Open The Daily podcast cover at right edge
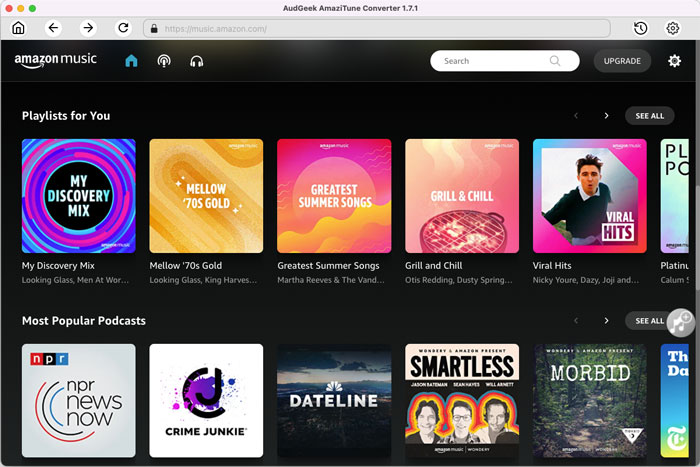Viewport: 700px width, 467px height. pos(675,400)
